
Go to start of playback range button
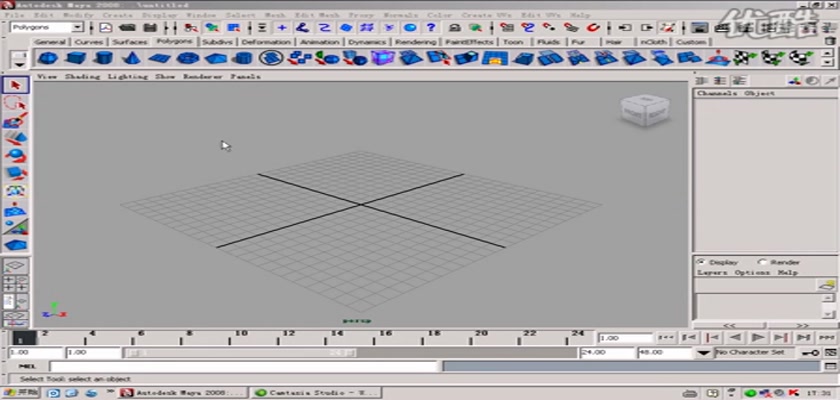point(666,337)
